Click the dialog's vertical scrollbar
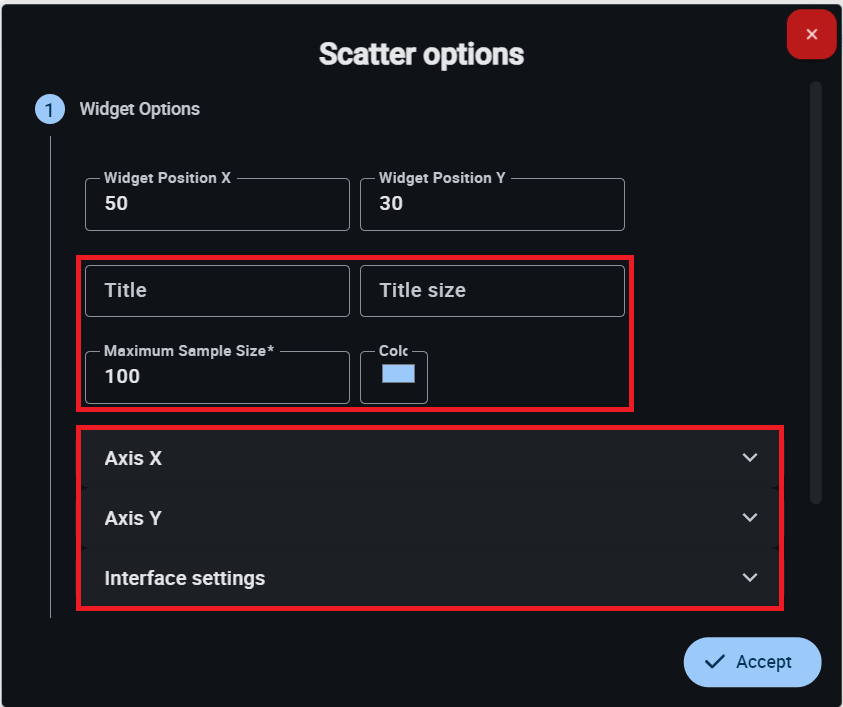Screen dimensions: 843x707 [x=816, y=292]
